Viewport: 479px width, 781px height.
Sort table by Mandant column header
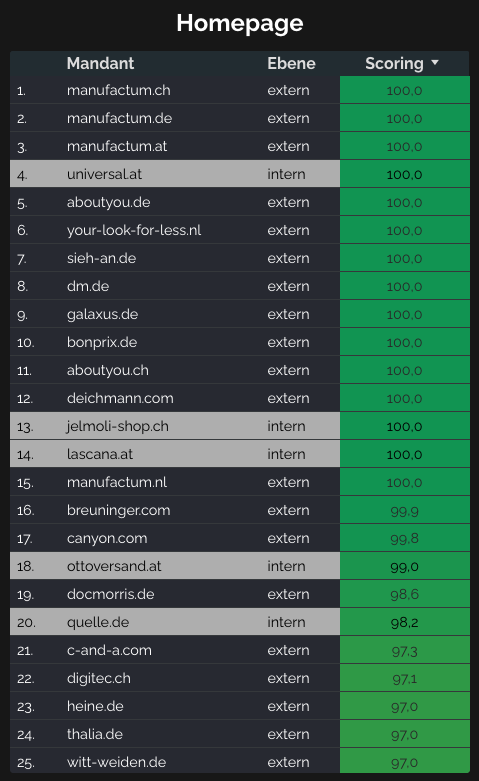[101, 63]
